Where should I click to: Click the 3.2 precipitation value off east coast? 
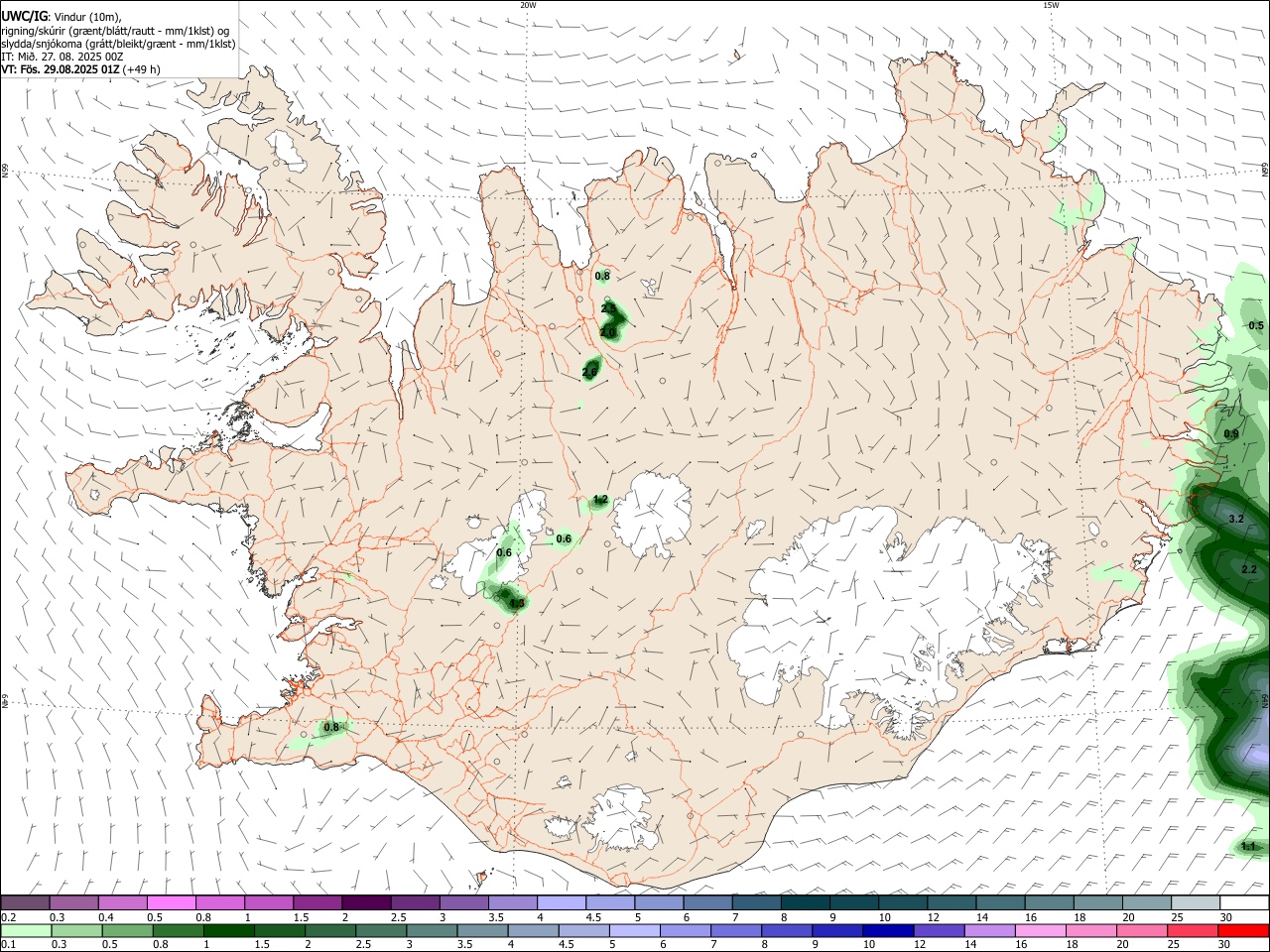pos(1236,520)
